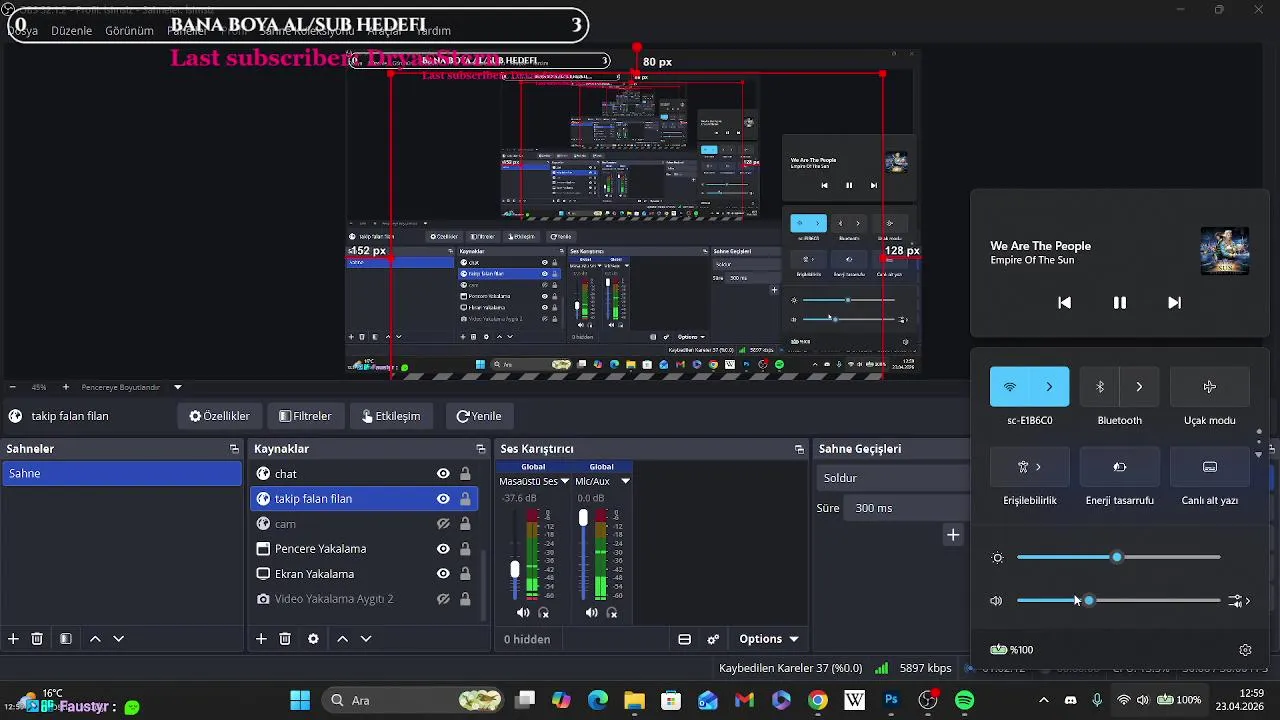Pause the We Are The People track
This screenshot has height=720, width=1280.
coord(1120,303)
